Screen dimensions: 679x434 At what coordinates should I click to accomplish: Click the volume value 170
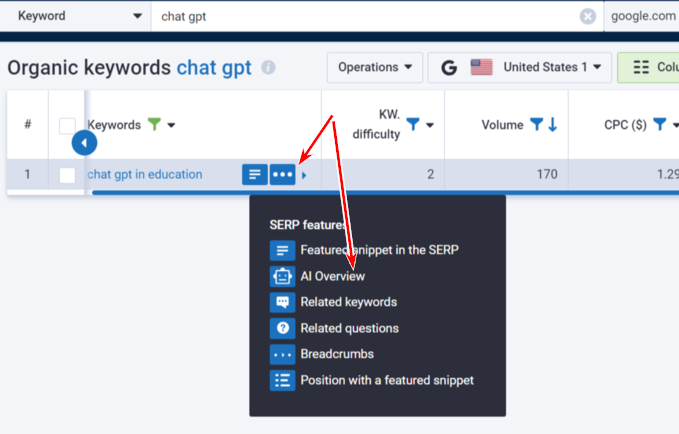point(547,174)
